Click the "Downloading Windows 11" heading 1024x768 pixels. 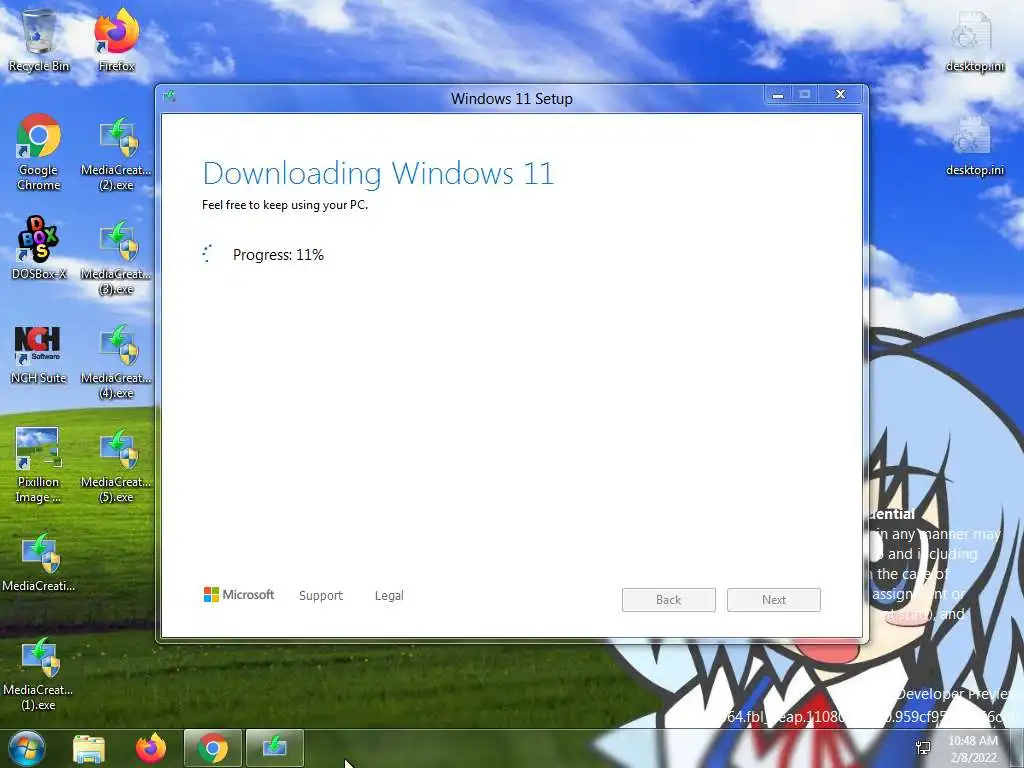coord(378,174)
